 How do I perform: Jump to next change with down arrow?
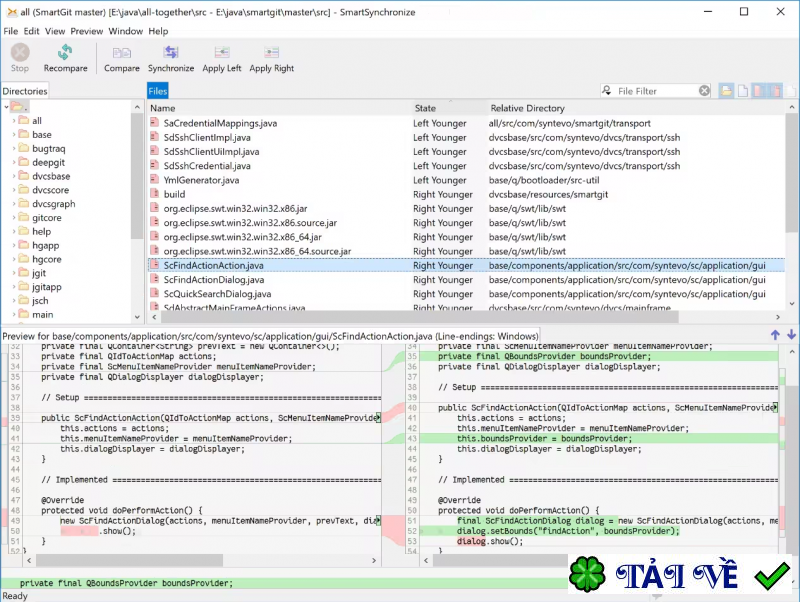click(x=791, y=335)
